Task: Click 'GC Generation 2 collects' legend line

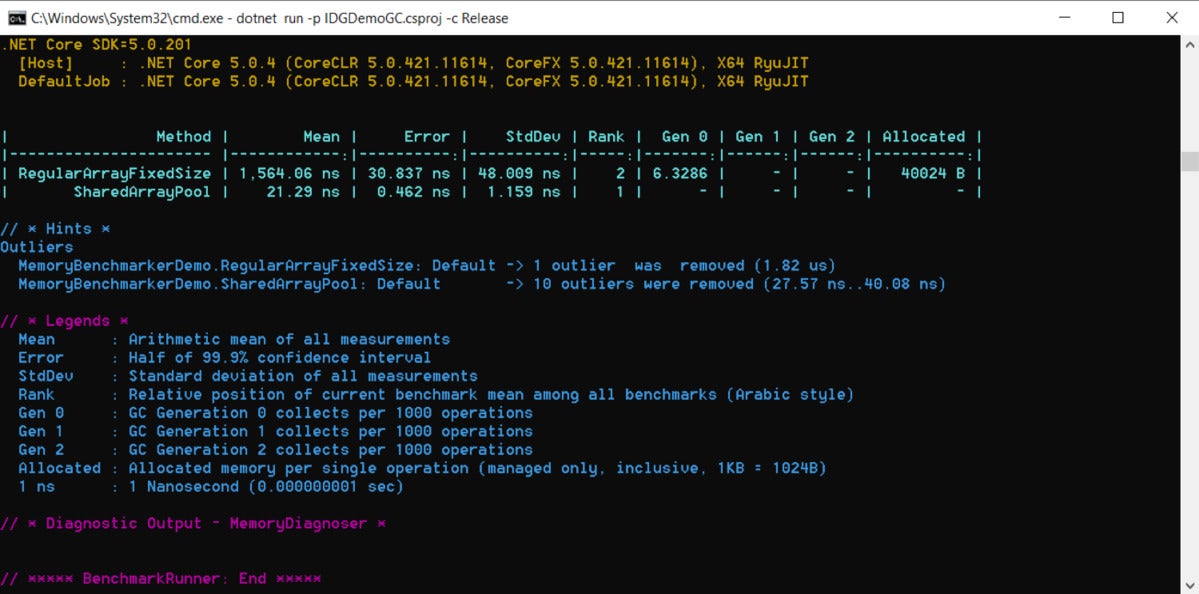Action: pos(330,450)
